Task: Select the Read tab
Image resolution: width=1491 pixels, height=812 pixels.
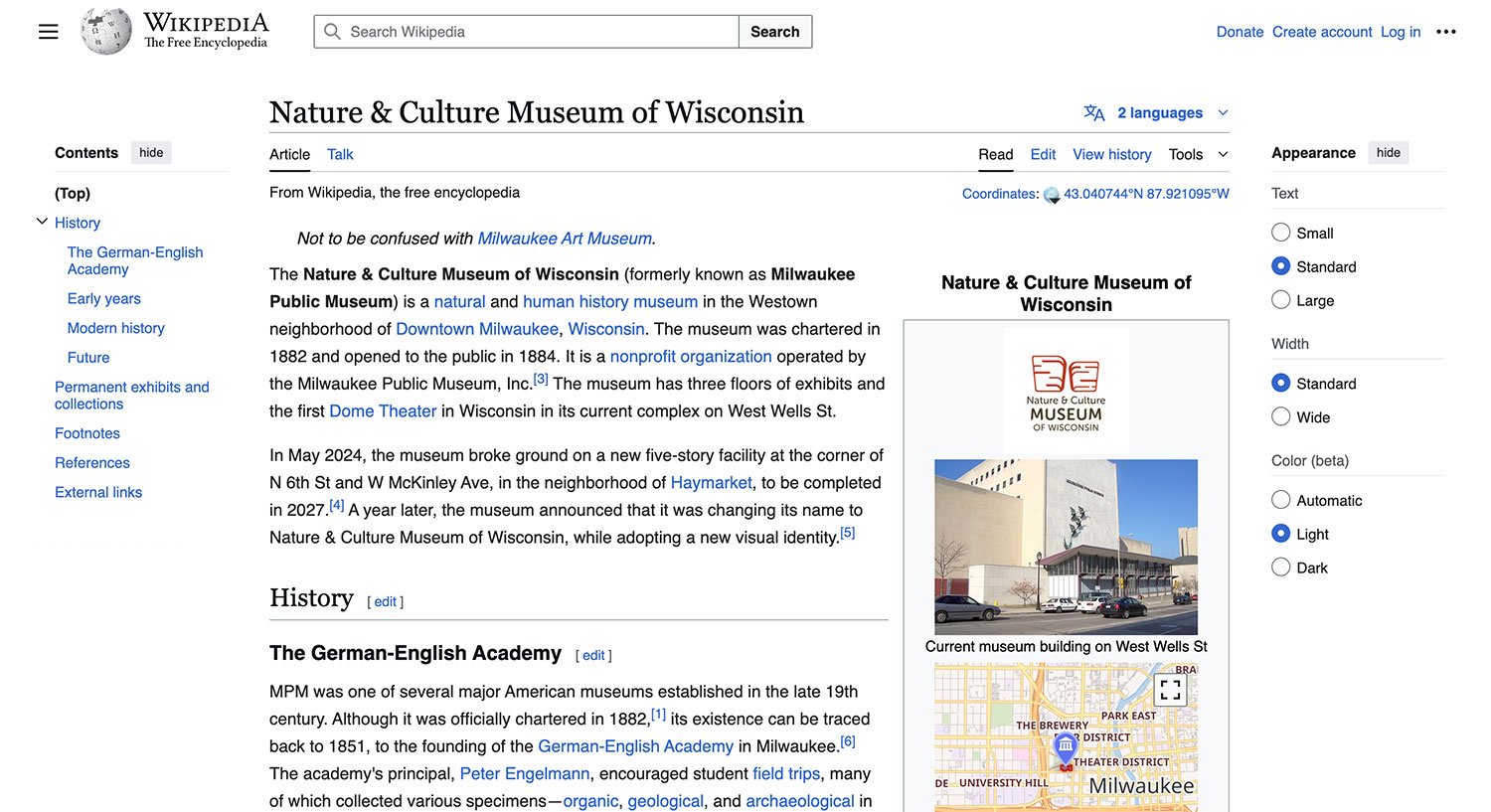Action: click(x=995, y=154)
